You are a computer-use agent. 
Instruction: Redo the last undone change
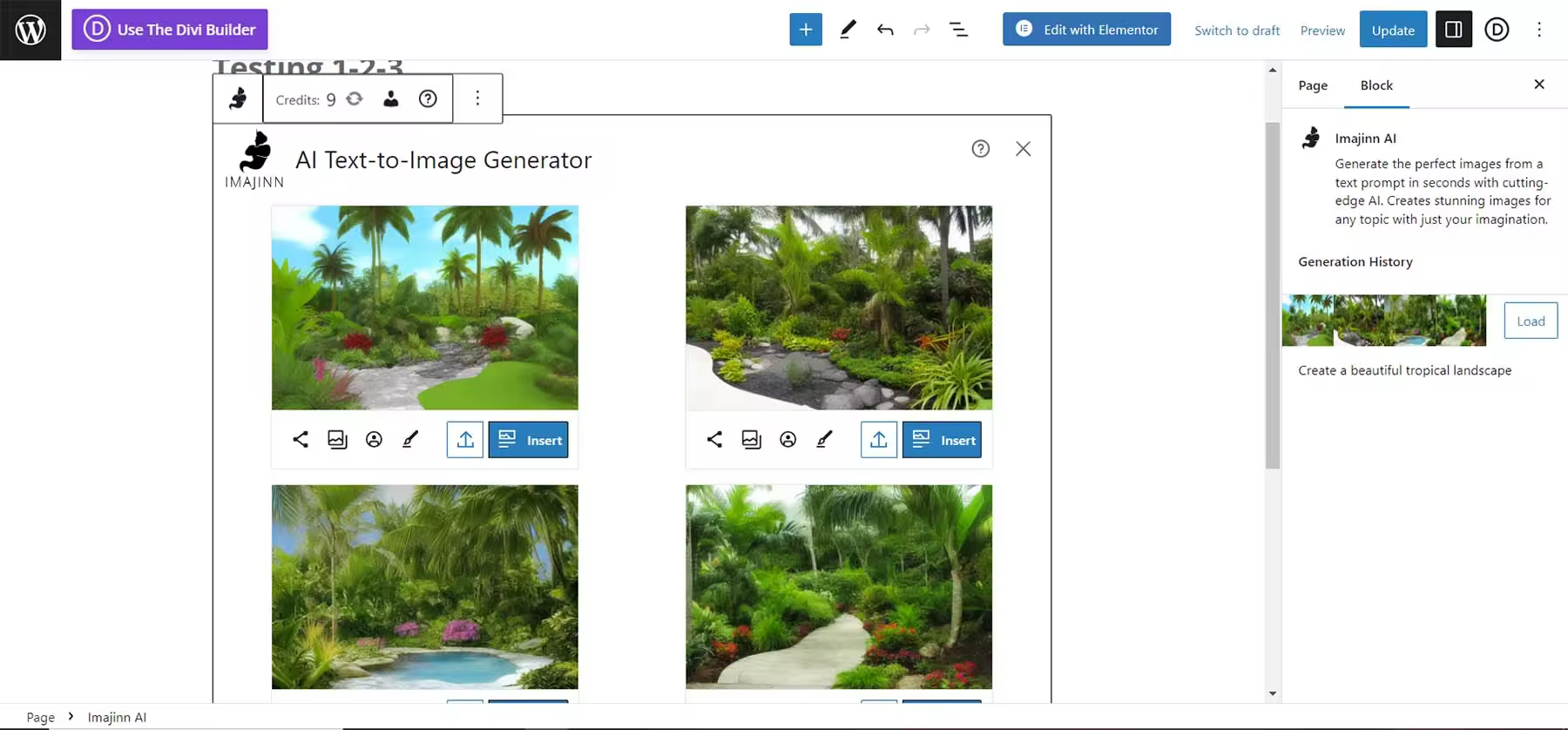[922, 30]
